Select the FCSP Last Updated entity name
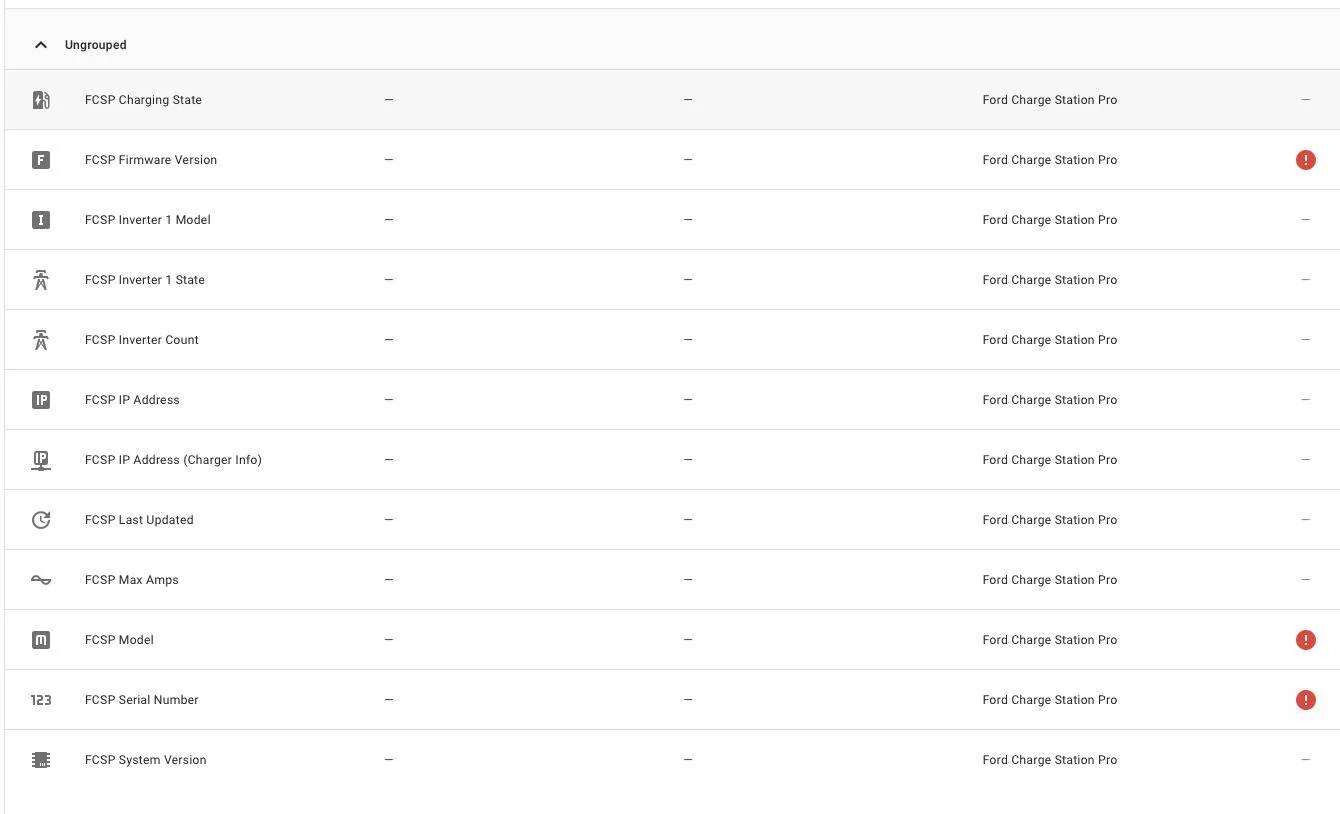The height and width of the screenshot is (814, 1340). (x=139, y=519)
